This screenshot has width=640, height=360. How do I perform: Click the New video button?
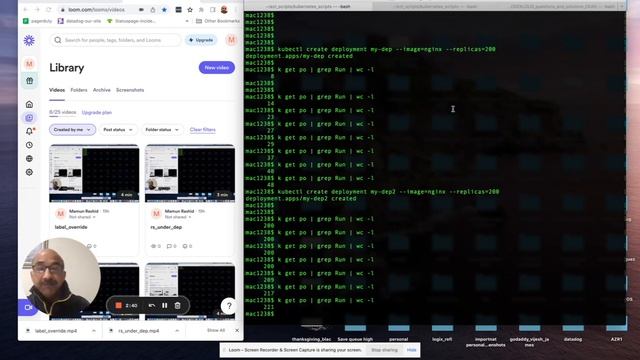pos(217,67)
